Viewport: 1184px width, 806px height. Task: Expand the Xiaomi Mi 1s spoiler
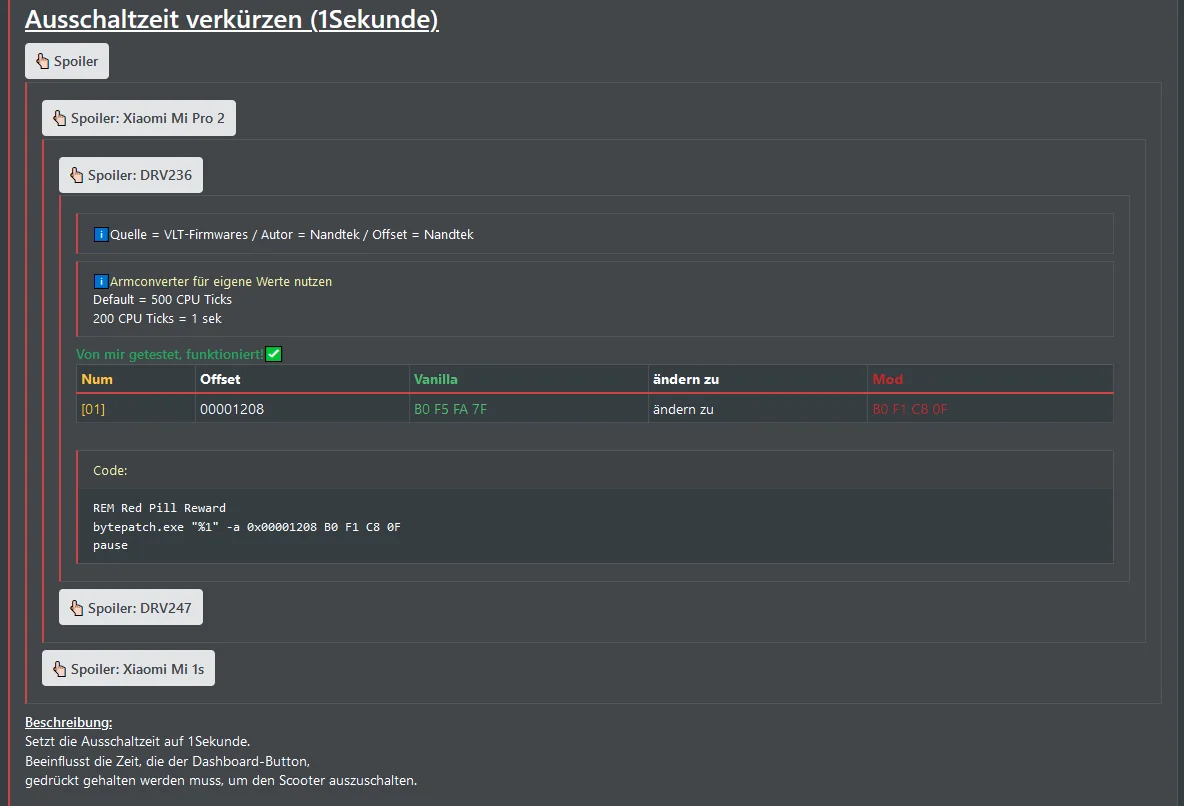coord(128,669)
